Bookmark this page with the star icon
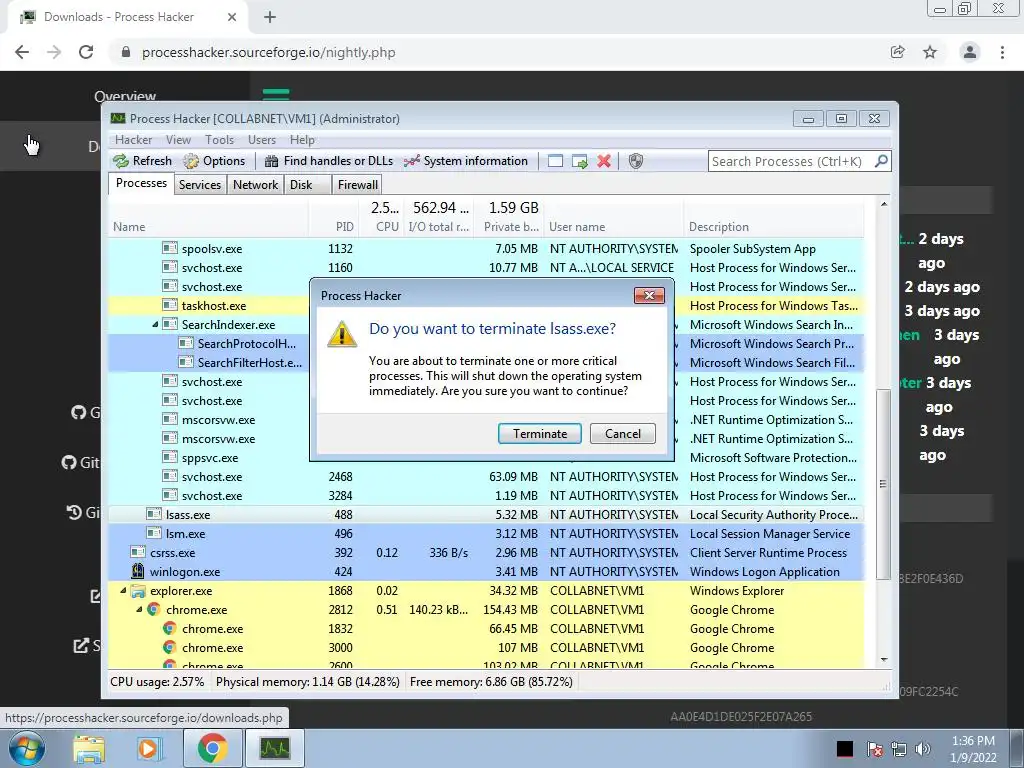1024x768 pixels. tap(930, 52)
